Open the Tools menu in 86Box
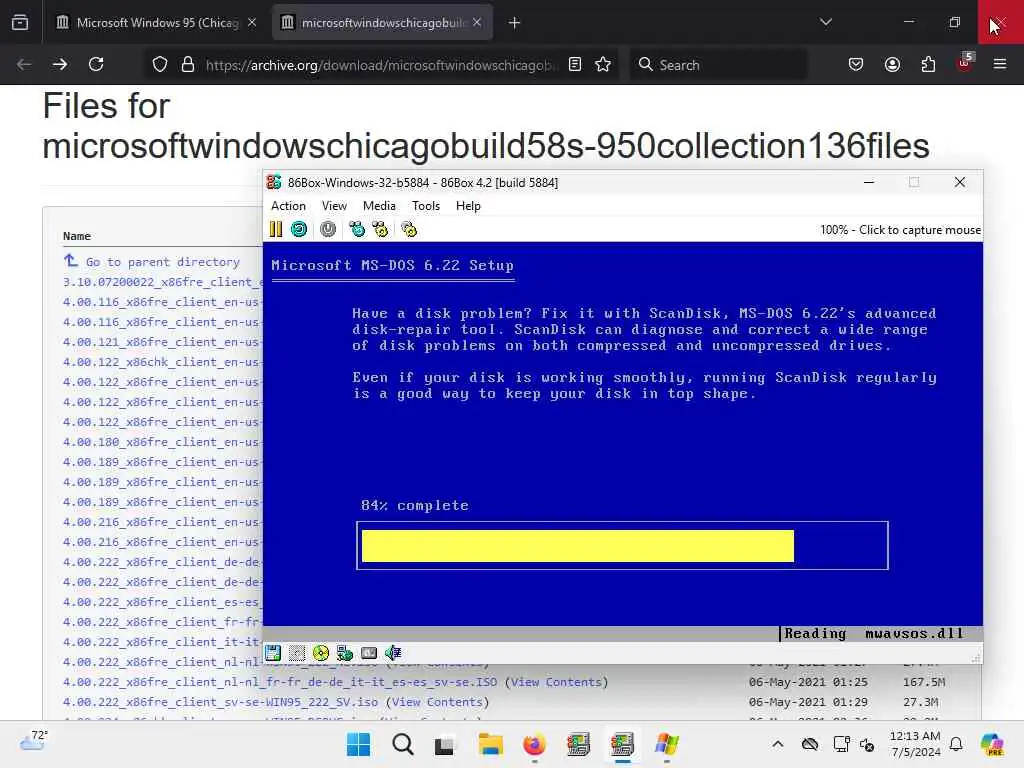The height and width of the screenshot is (768, 1024). click(x=426, y=206)
